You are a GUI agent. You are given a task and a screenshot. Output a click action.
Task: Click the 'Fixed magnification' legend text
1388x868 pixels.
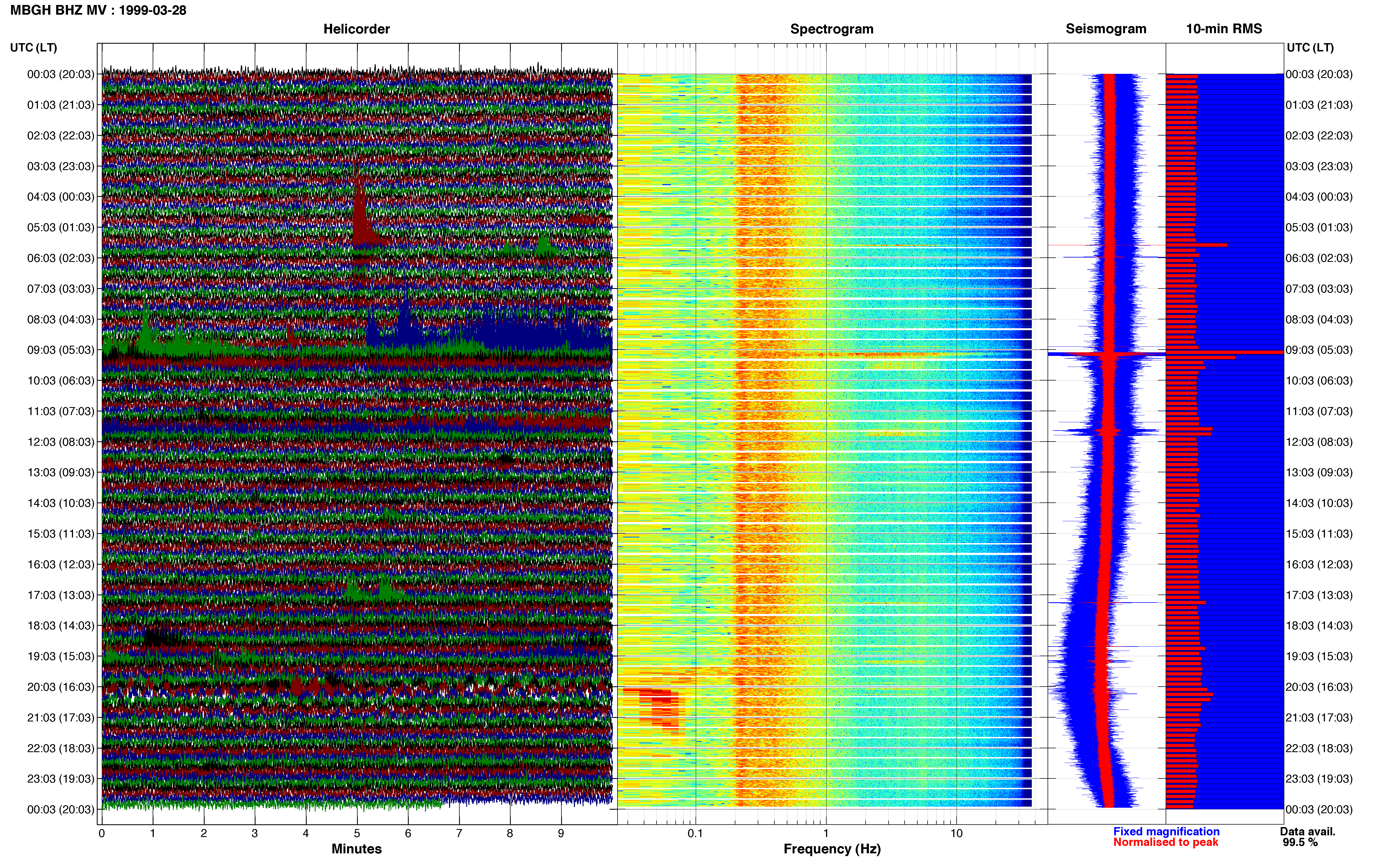tap(1166, 831)
